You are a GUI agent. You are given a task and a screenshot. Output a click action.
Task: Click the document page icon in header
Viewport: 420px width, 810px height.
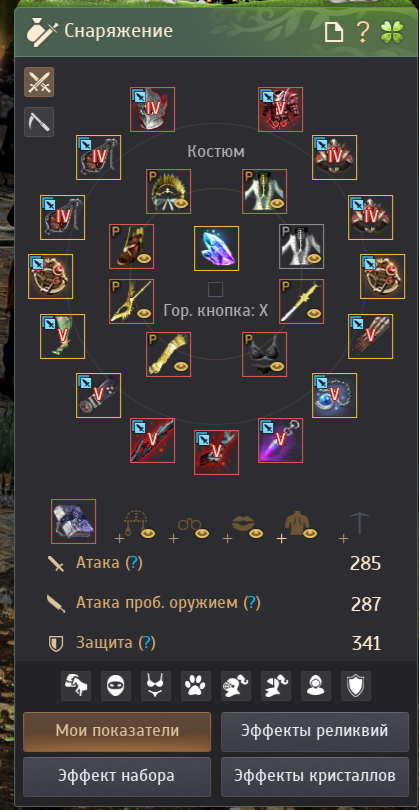(334, 33)
